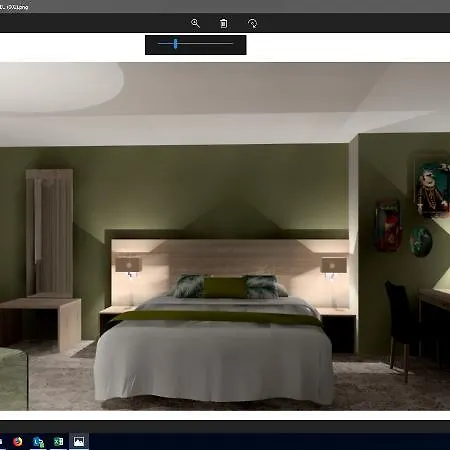The image size is (450, 450).
Task: Click the right bedside wall lamp in the image
Action: coord(333,266)
